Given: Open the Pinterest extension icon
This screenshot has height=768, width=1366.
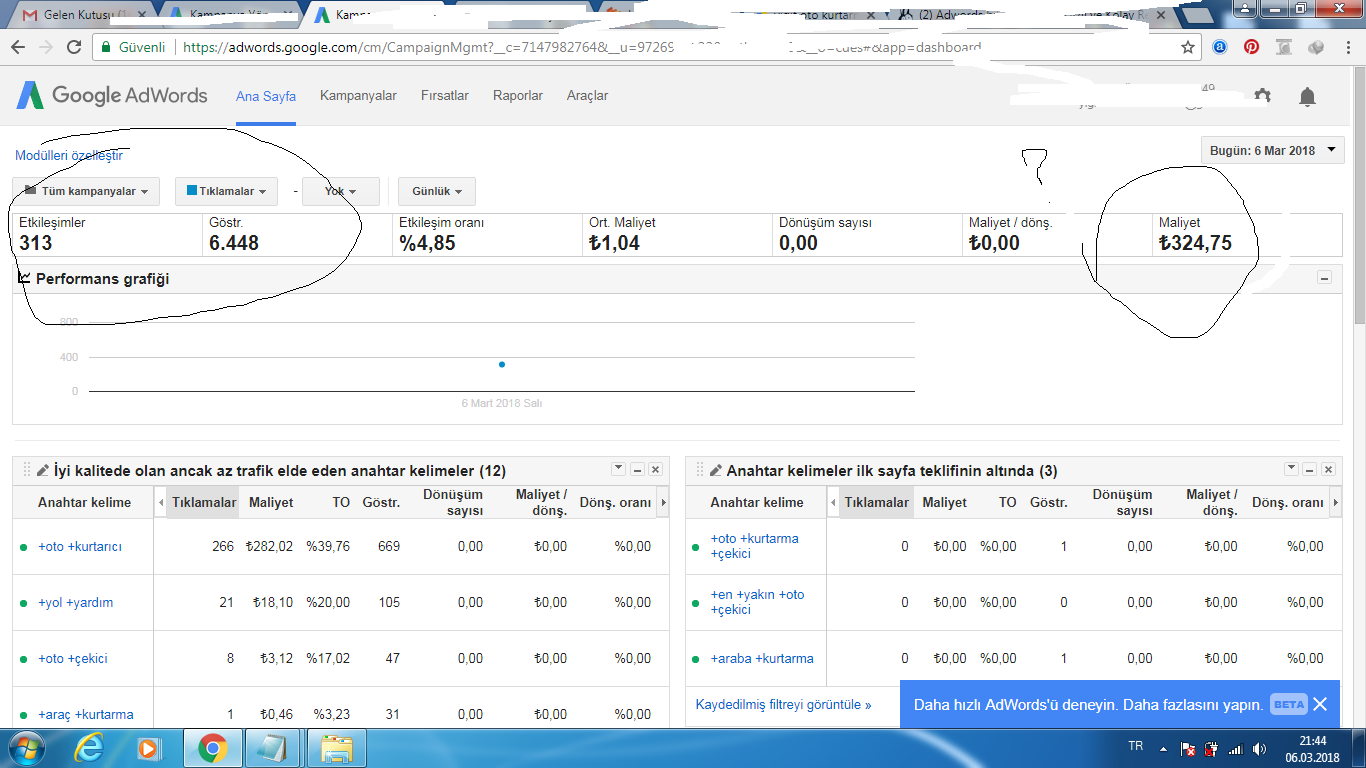Looking at the screenshot, I should [1251, 47].
